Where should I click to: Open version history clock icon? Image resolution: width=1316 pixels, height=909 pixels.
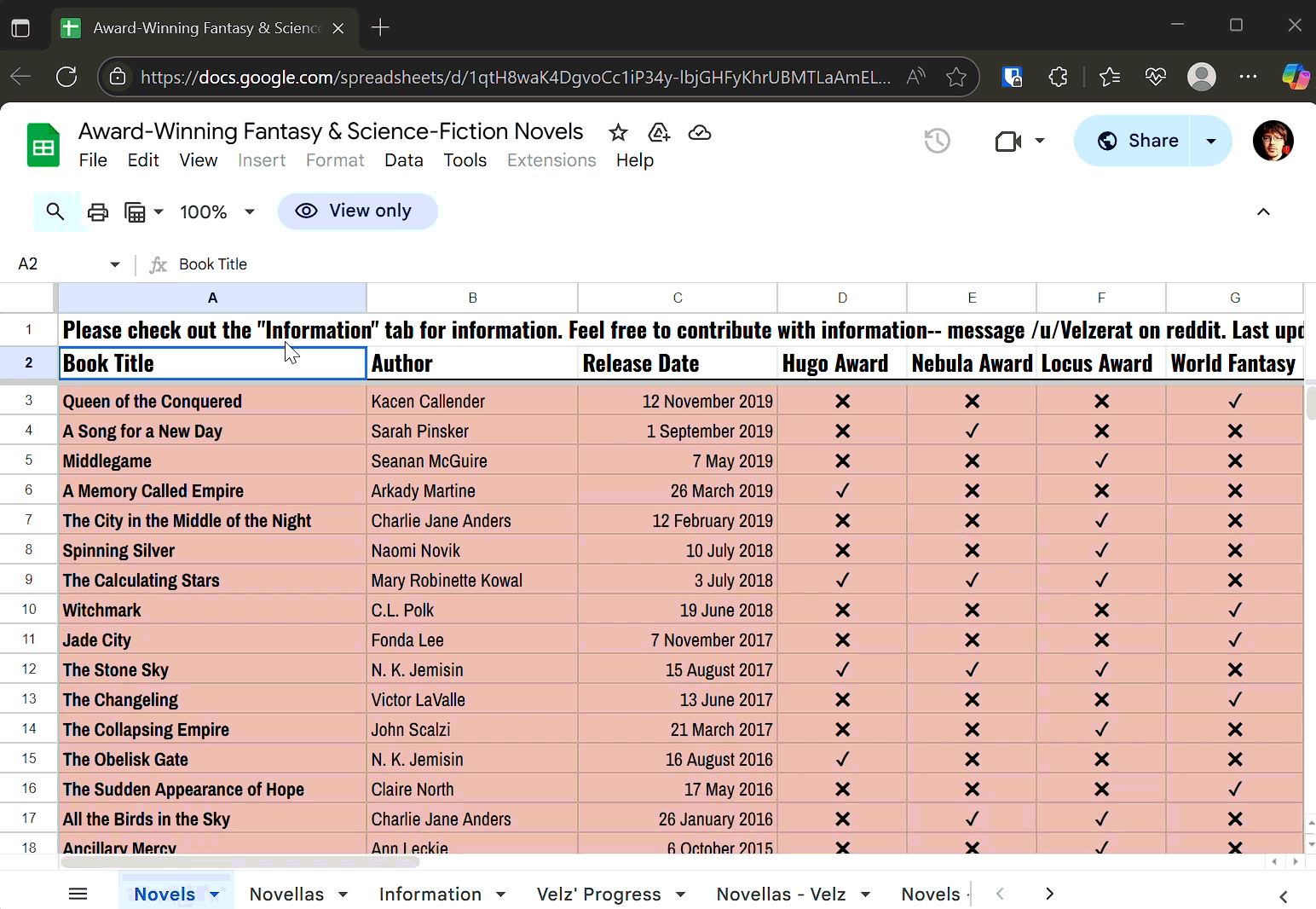pos(937,141)
